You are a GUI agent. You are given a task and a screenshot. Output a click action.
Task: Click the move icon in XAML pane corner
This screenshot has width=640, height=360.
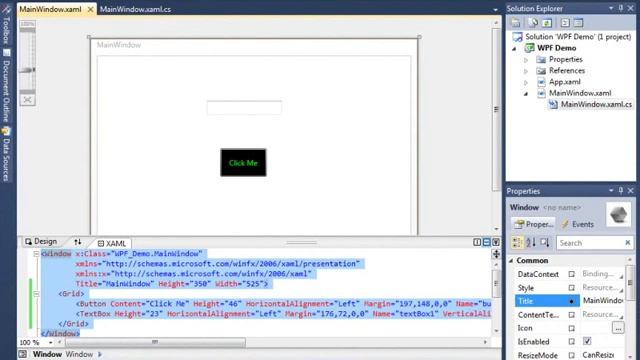point(496,254)
